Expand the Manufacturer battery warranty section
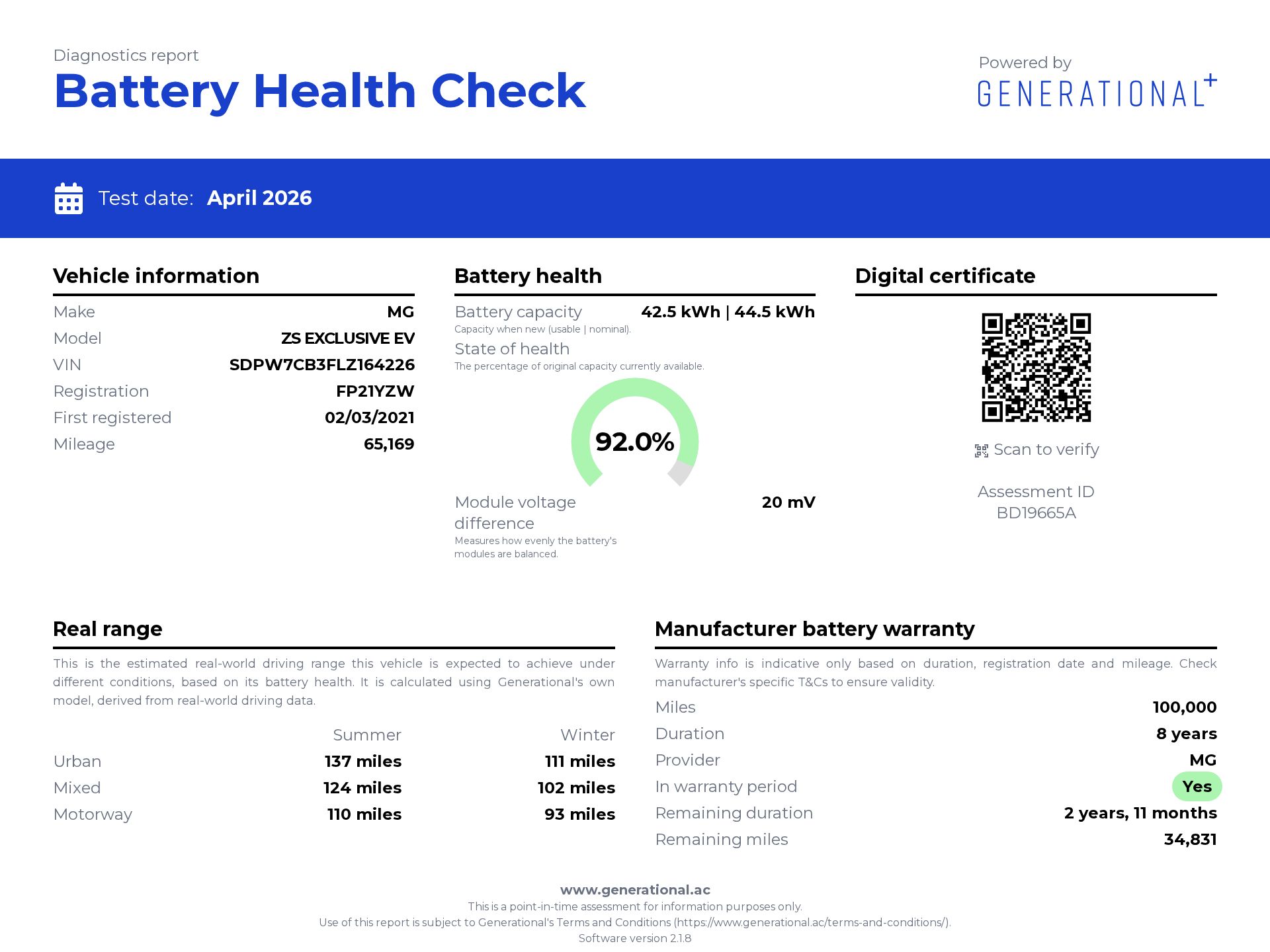The image size is (1270, 952). click(814, 629)
